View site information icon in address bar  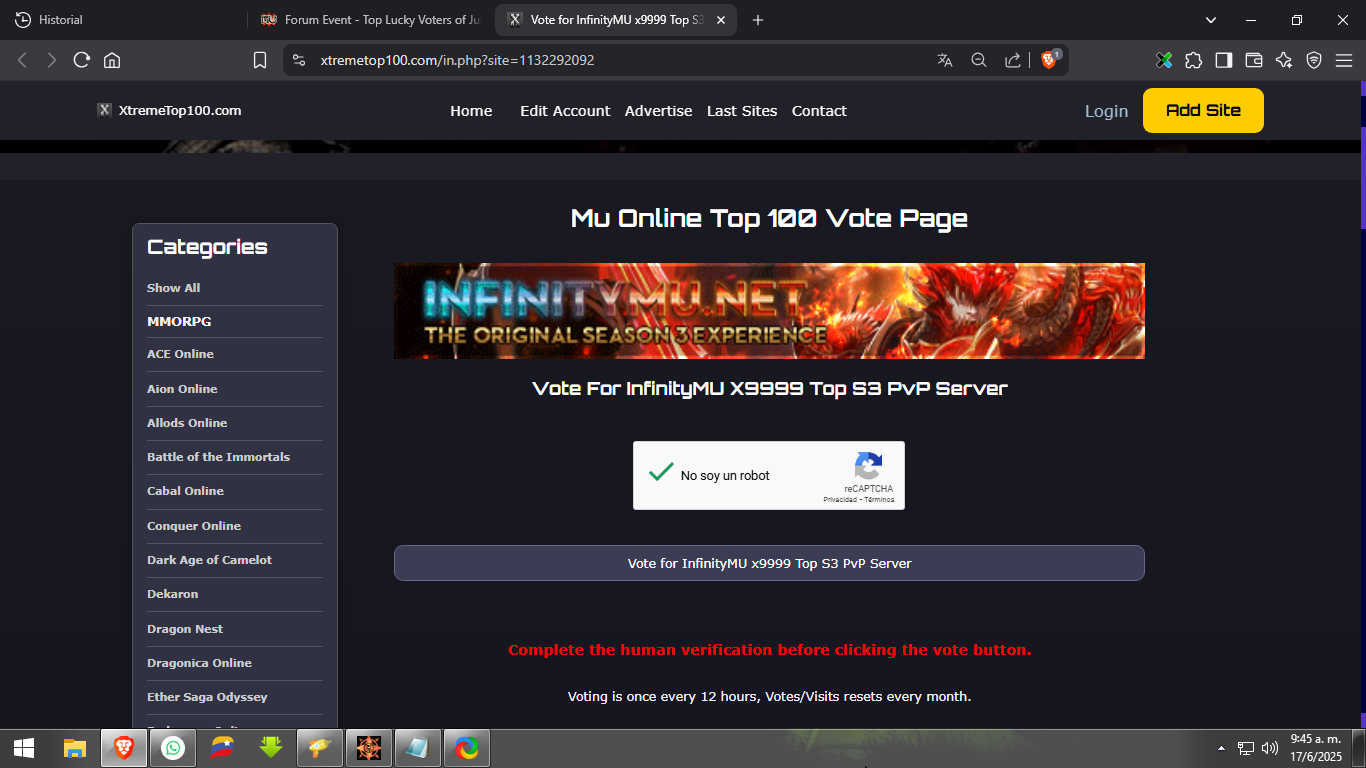298,60
